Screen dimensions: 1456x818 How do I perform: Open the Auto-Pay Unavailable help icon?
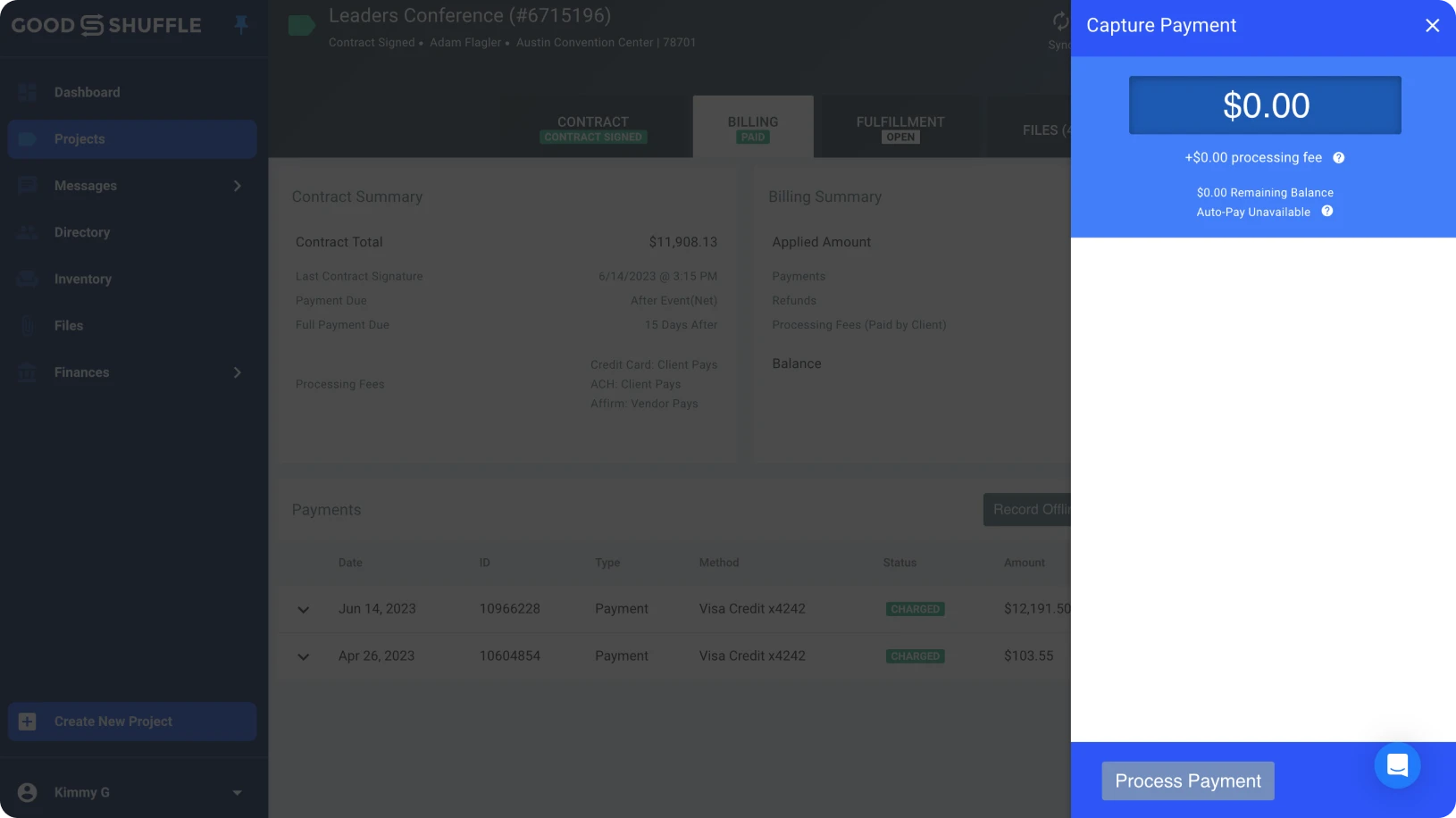1326,212
